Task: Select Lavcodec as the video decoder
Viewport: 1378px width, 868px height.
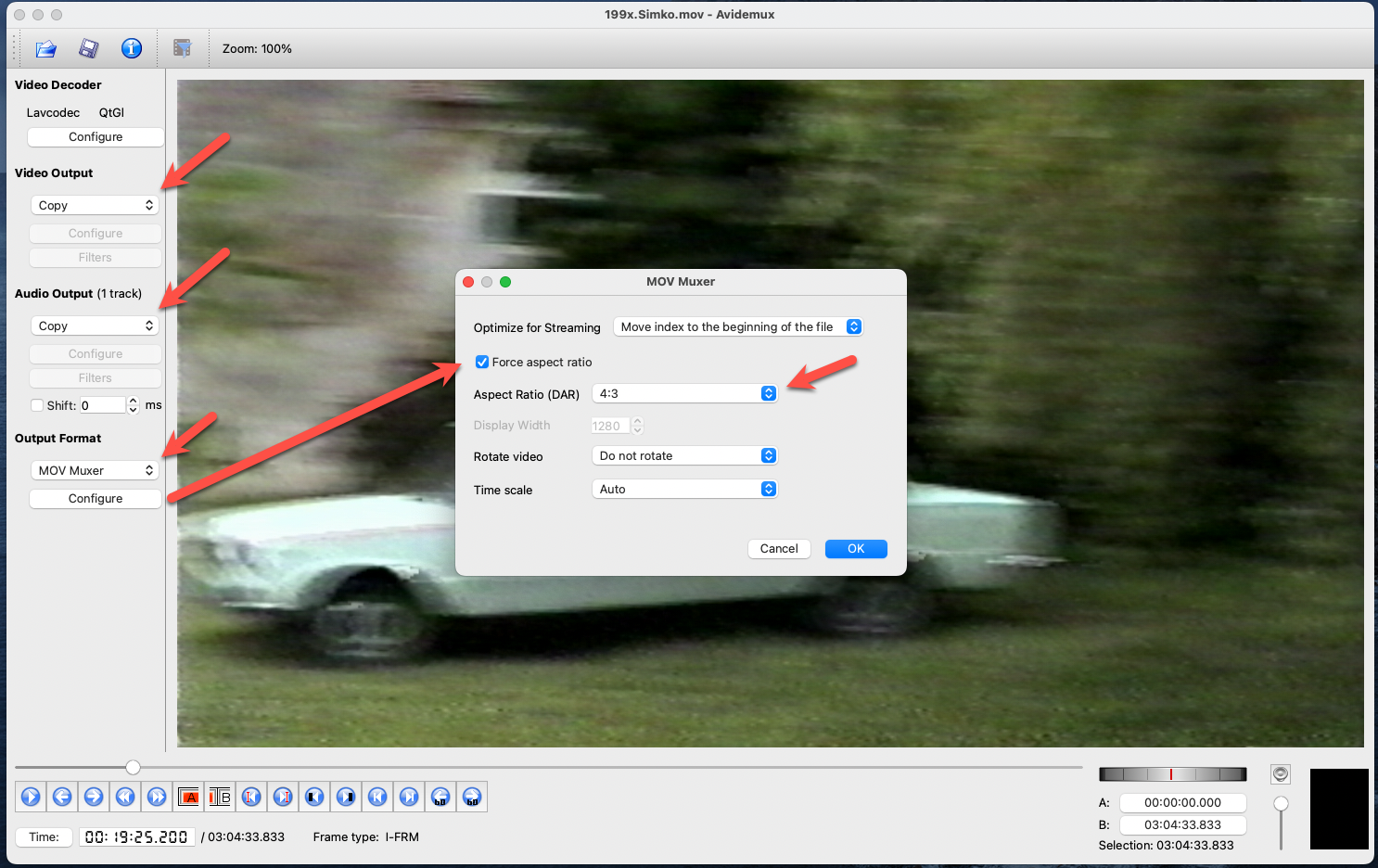Action: pyautogui.click(x=53, y=112)
